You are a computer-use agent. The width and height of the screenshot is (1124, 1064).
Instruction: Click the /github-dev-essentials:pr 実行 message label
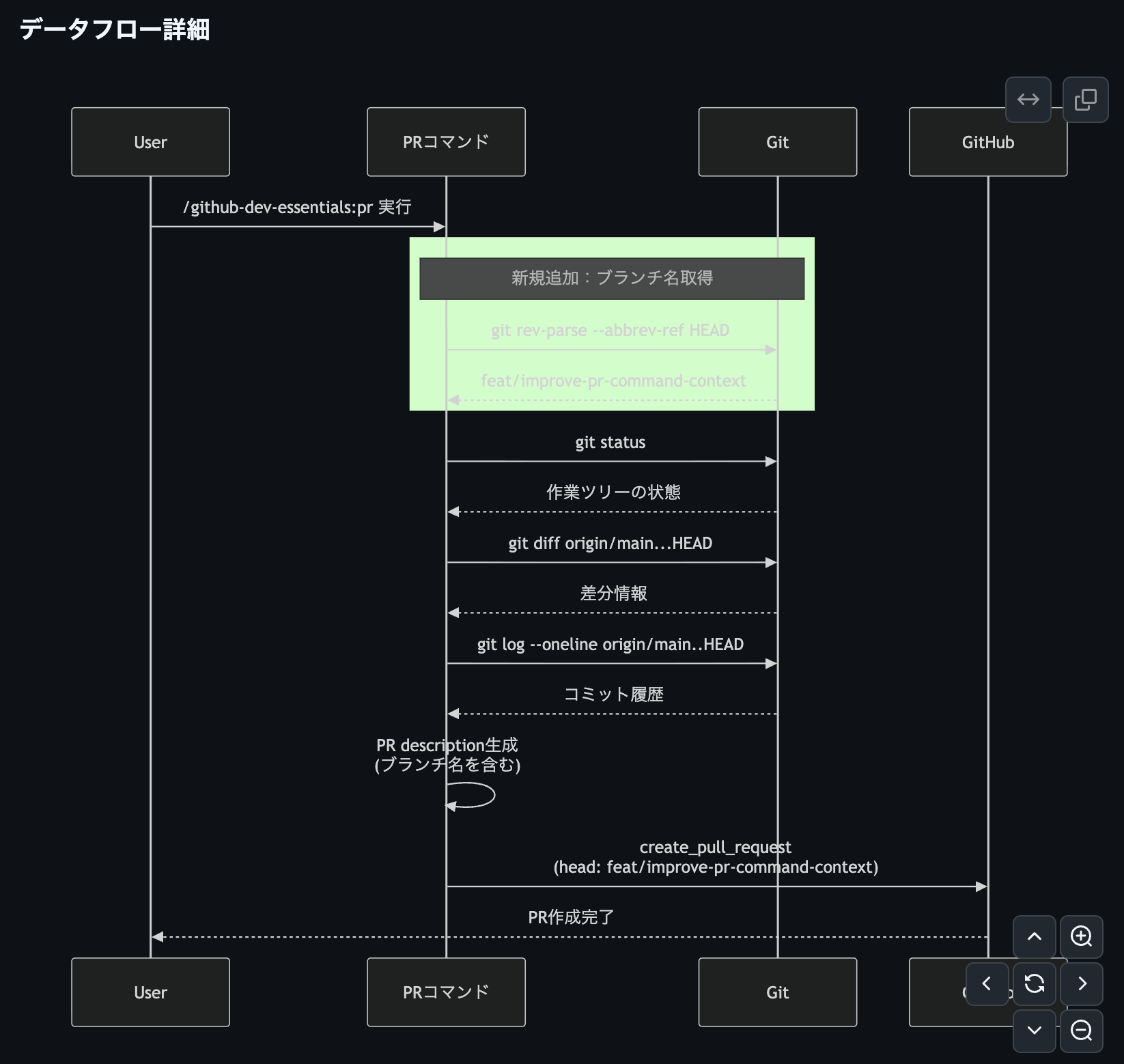pyautogui.click(x=297, y=207)
